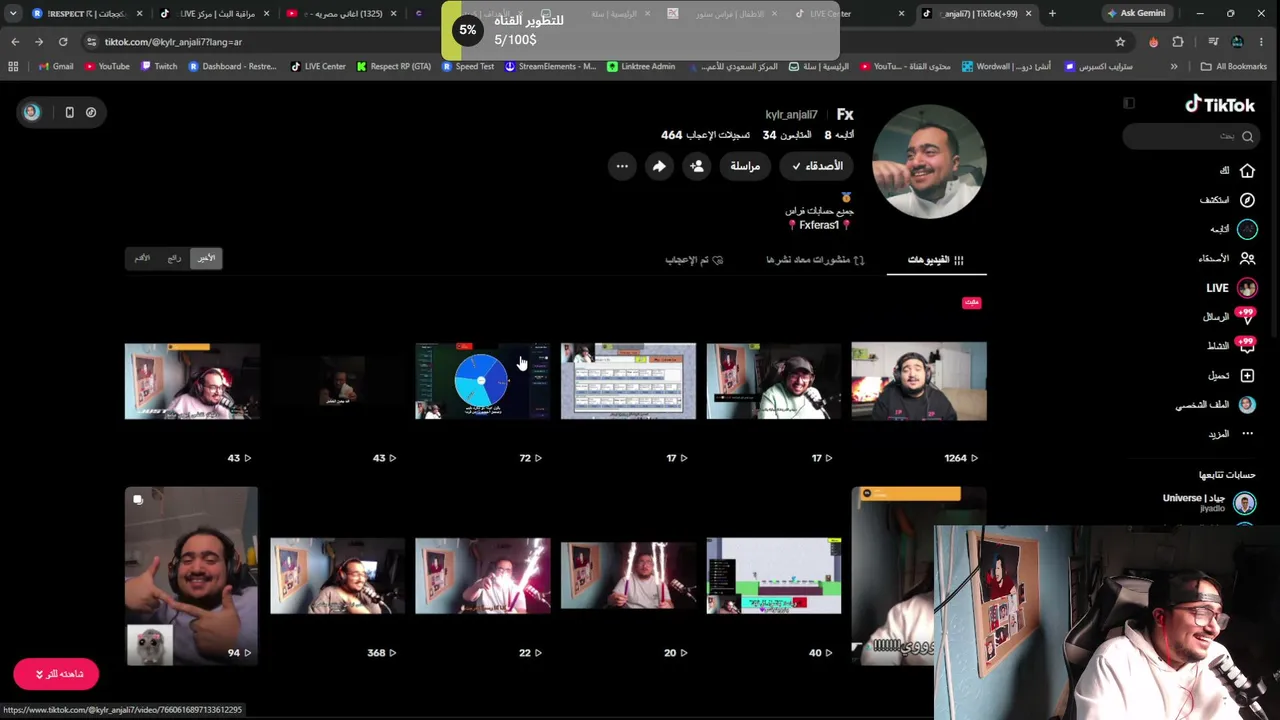The width and height of the screenshot is (1280, 720).
Task: Select the Oldest sort option 'الأقدم'
Action: click(142, 258)
